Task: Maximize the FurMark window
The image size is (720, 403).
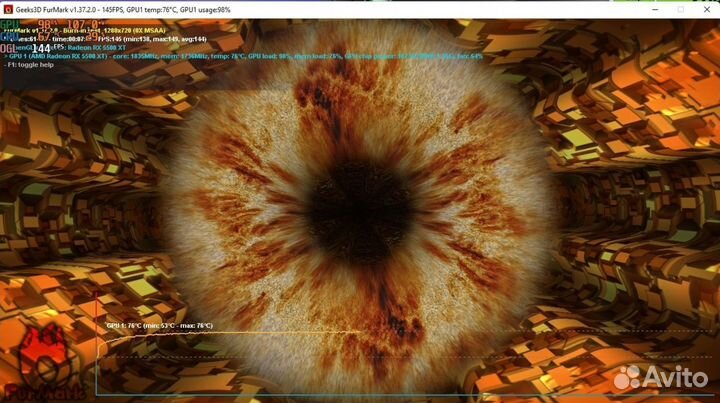Action: pos(681,10)
